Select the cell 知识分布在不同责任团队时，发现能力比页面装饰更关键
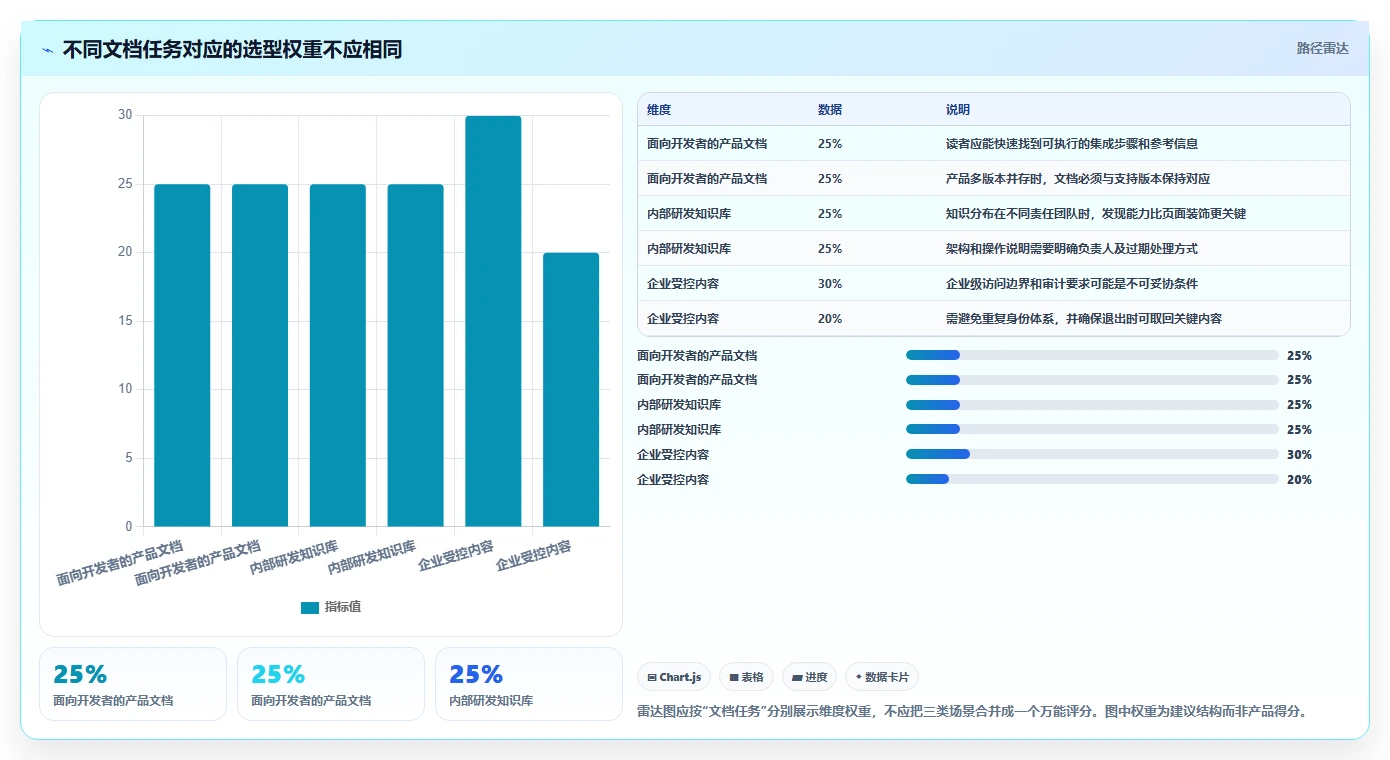 (1096, 213)
